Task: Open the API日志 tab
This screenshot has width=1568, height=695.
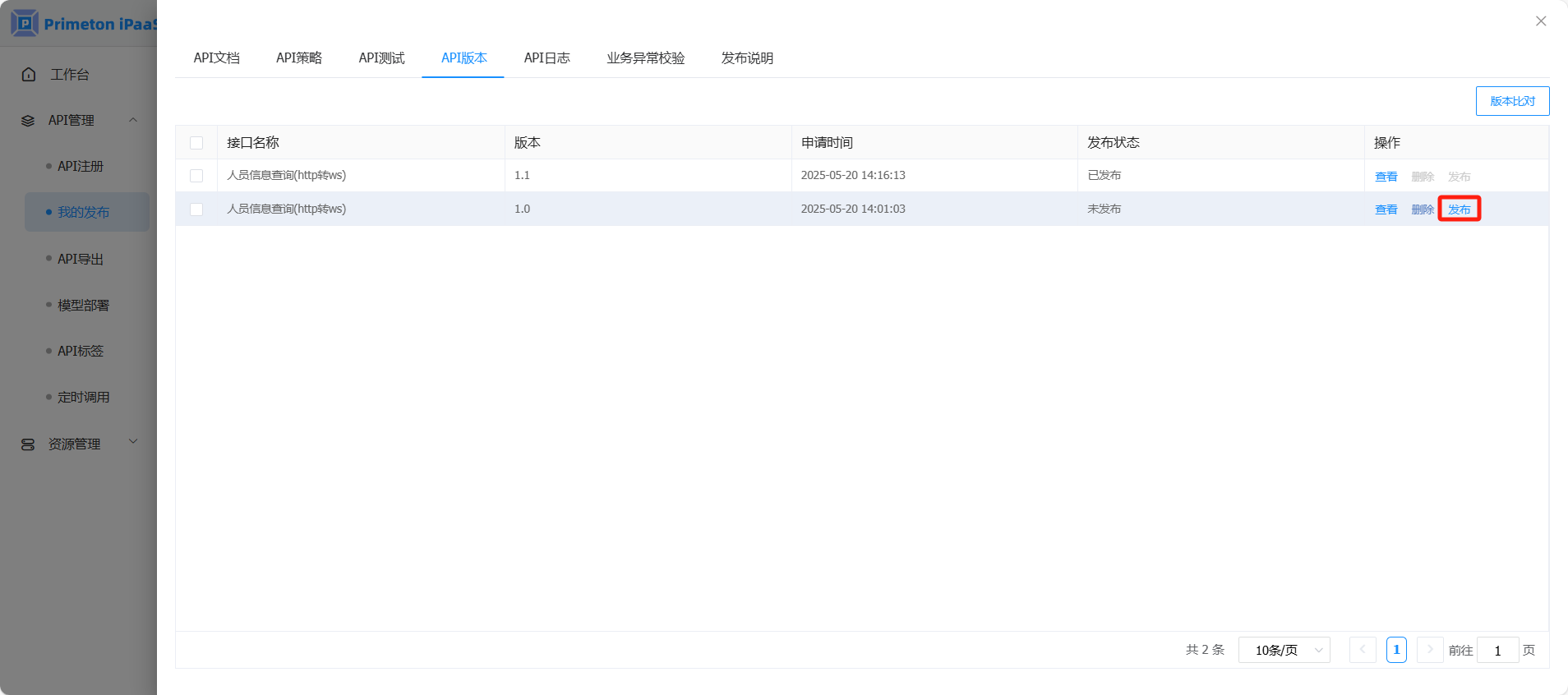Action: tap(546, 58)
